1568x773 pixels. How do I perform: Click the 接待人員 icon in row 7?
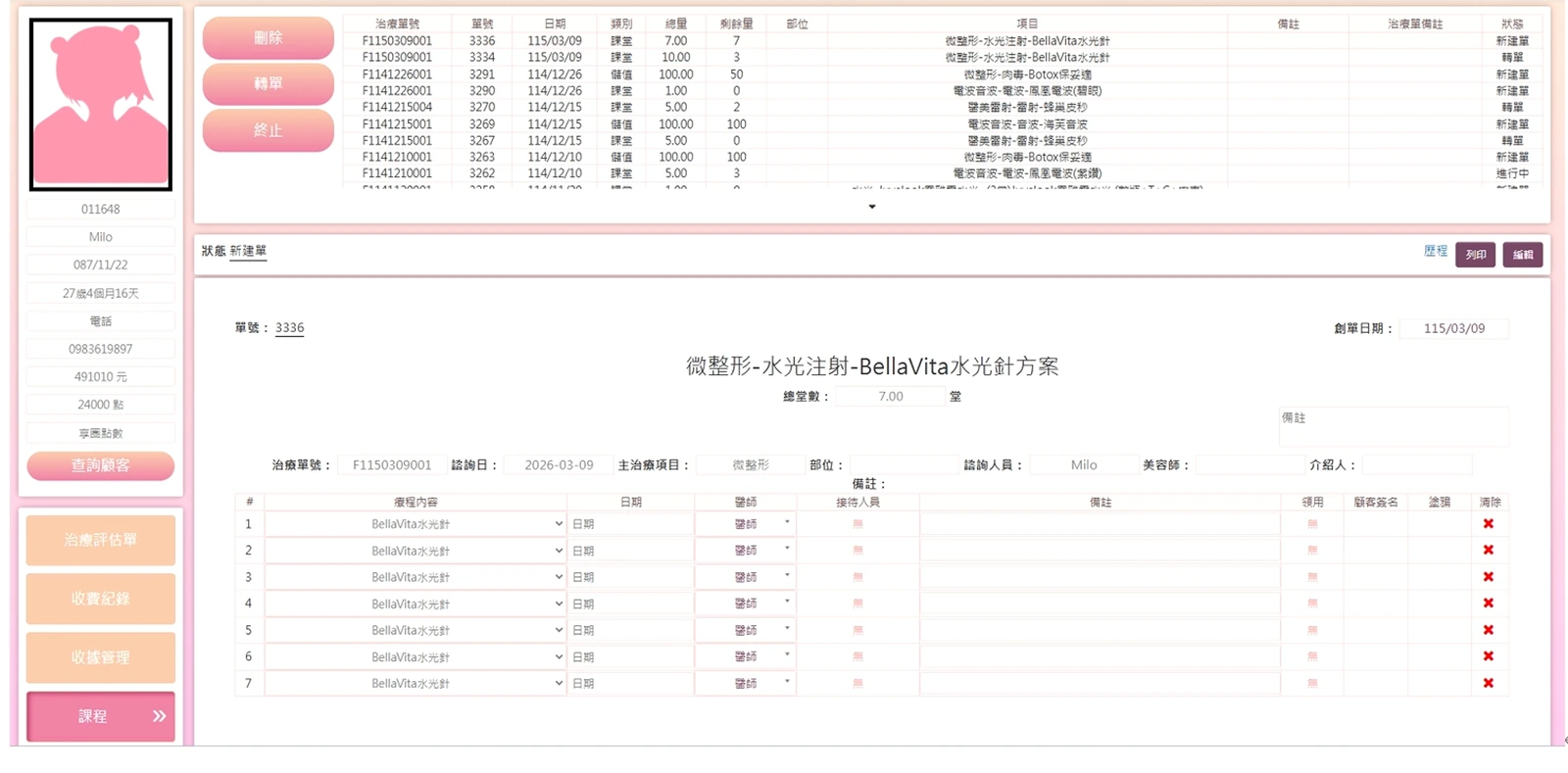tap(857, 683)
